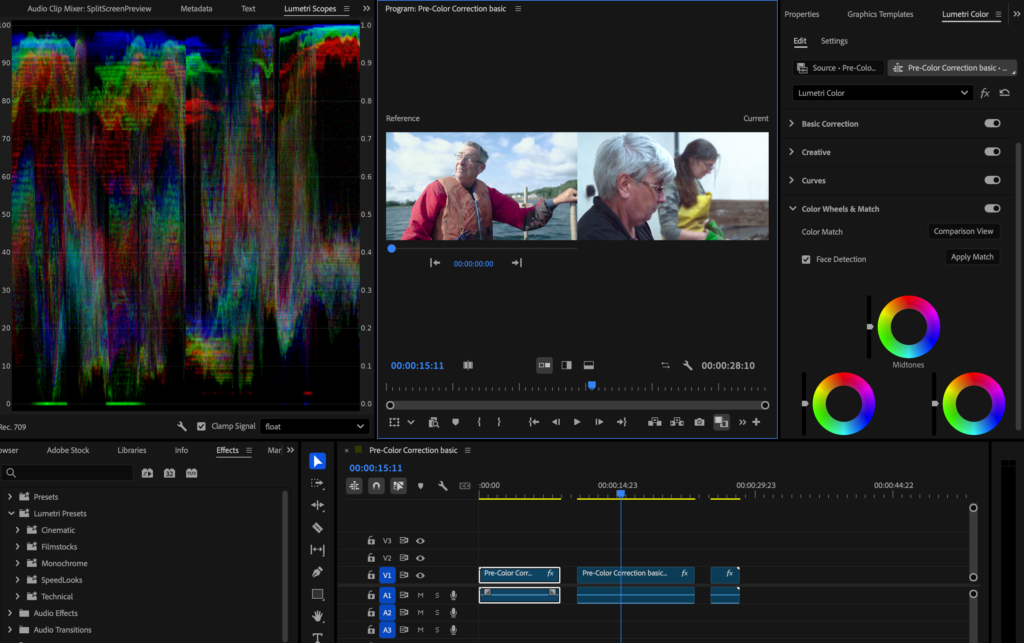Open the Lumetri Color effect dropdown
This screenshot has height=643, width=1024.
(882, 93)
